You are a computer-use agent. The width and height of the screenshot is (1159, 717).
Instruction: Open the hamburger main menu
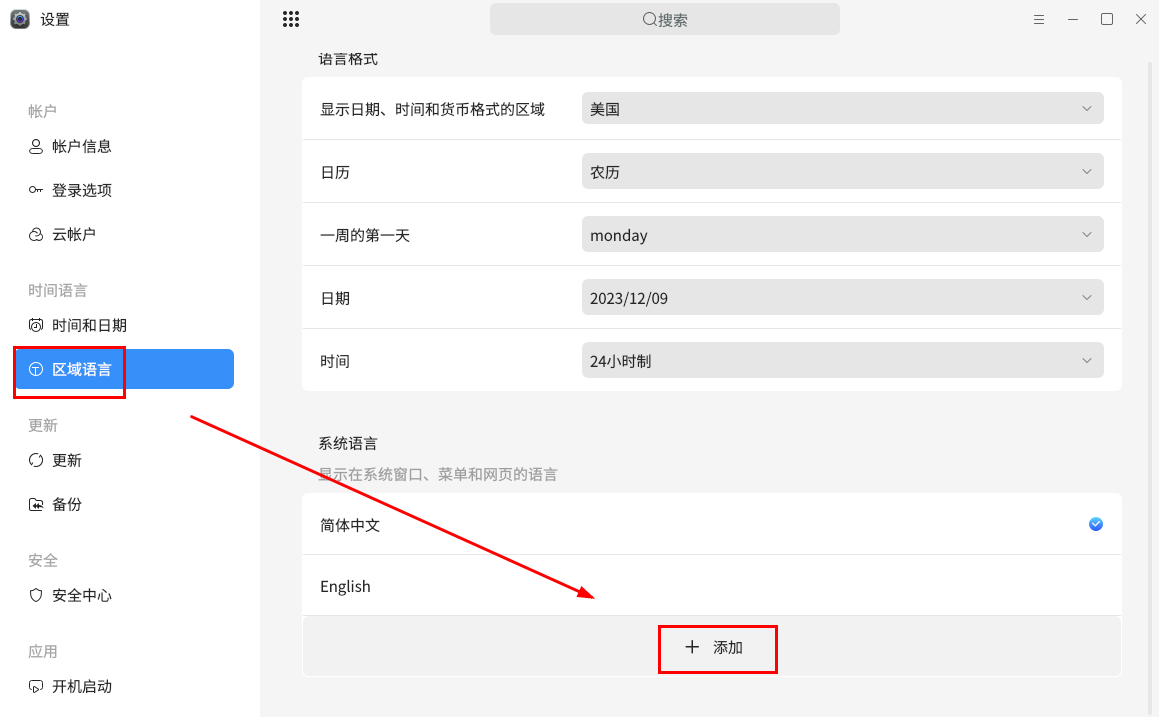1039,19
